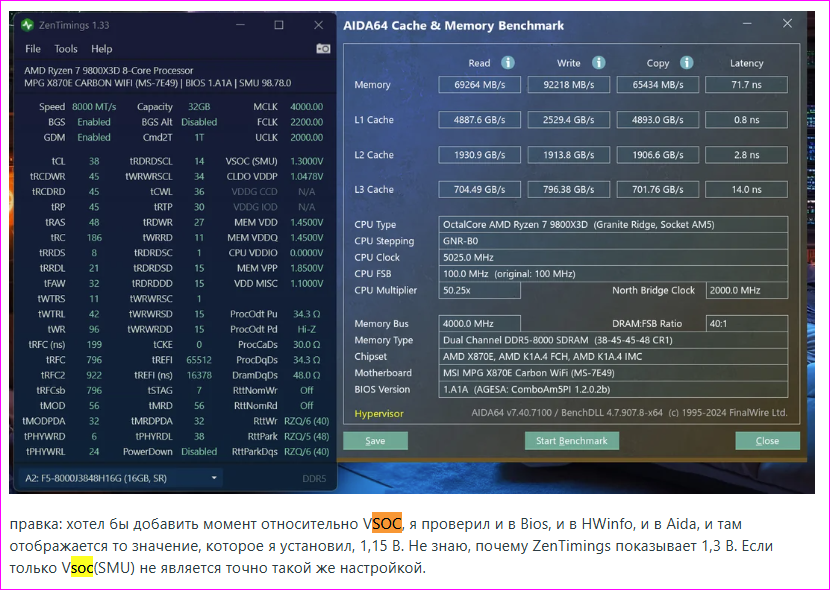Select Memory Latency value 71.7 ns
The height and width of the screenshot is (590, 830).
tap(746, 85)
